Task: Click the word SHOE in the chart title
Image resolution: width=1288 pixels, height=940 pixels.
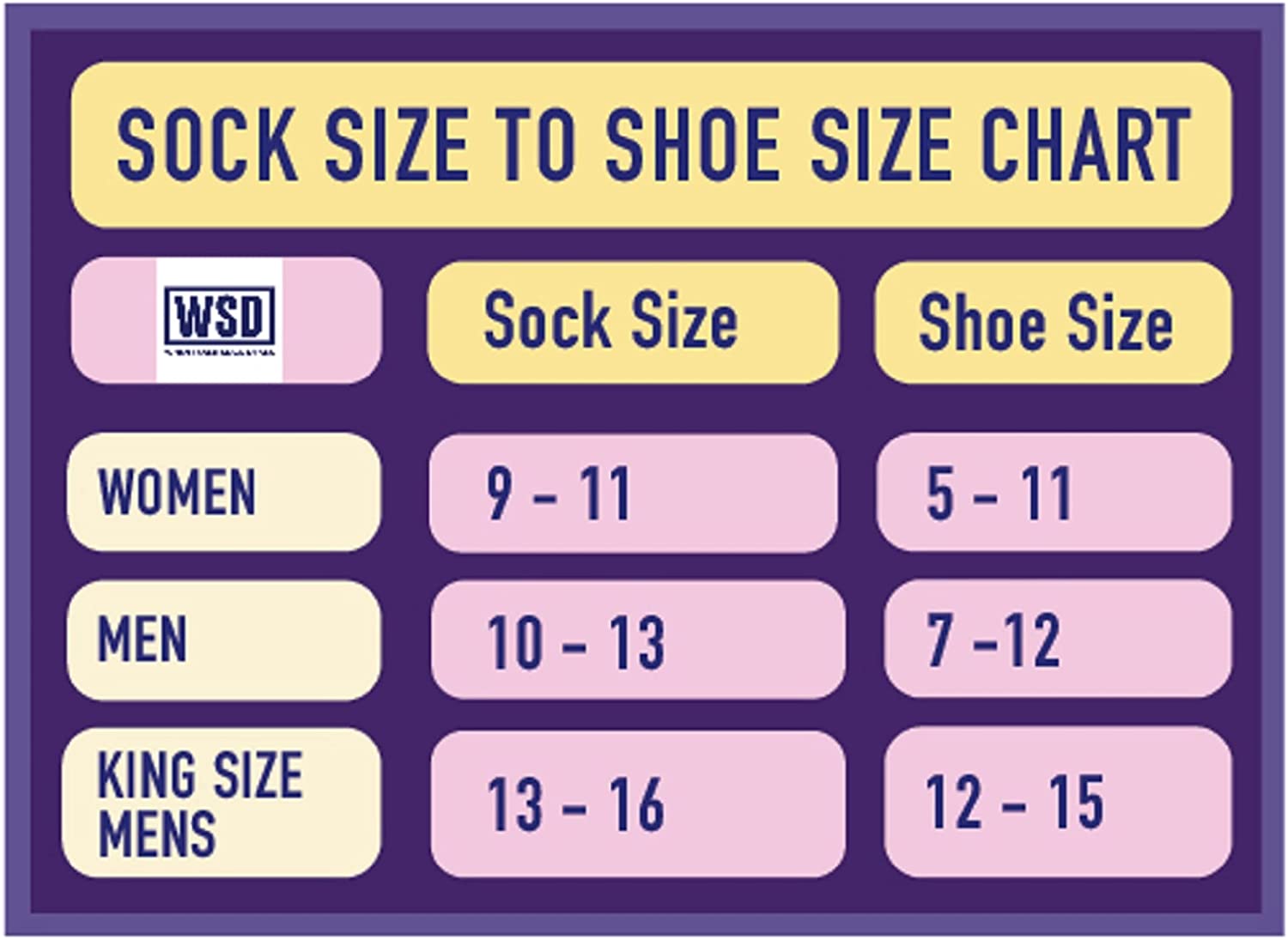Action: click(x=700, y=144)
